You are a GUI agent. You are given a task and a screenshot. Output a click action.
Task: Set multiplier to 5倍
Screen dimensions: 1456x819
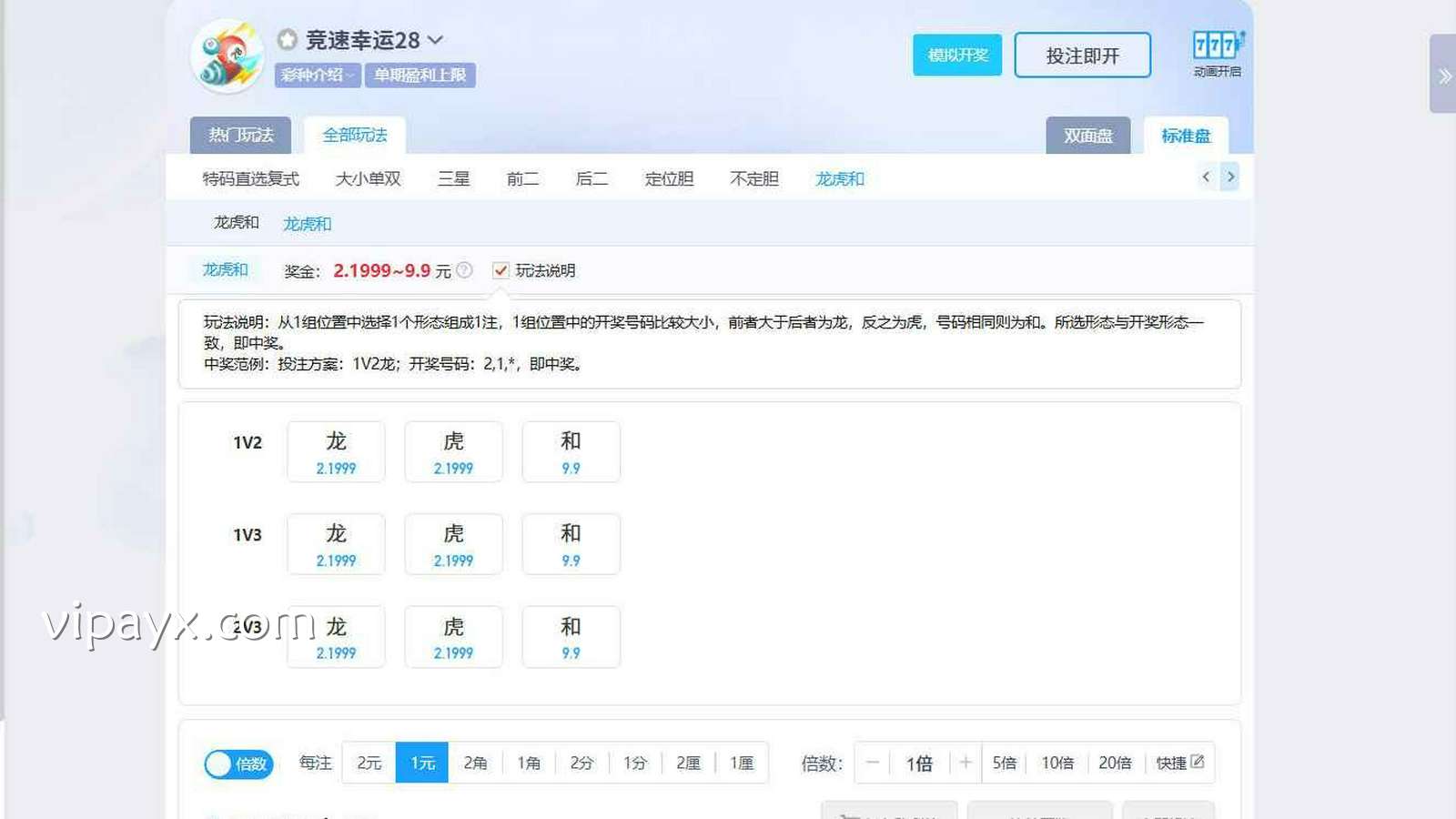1004,763
